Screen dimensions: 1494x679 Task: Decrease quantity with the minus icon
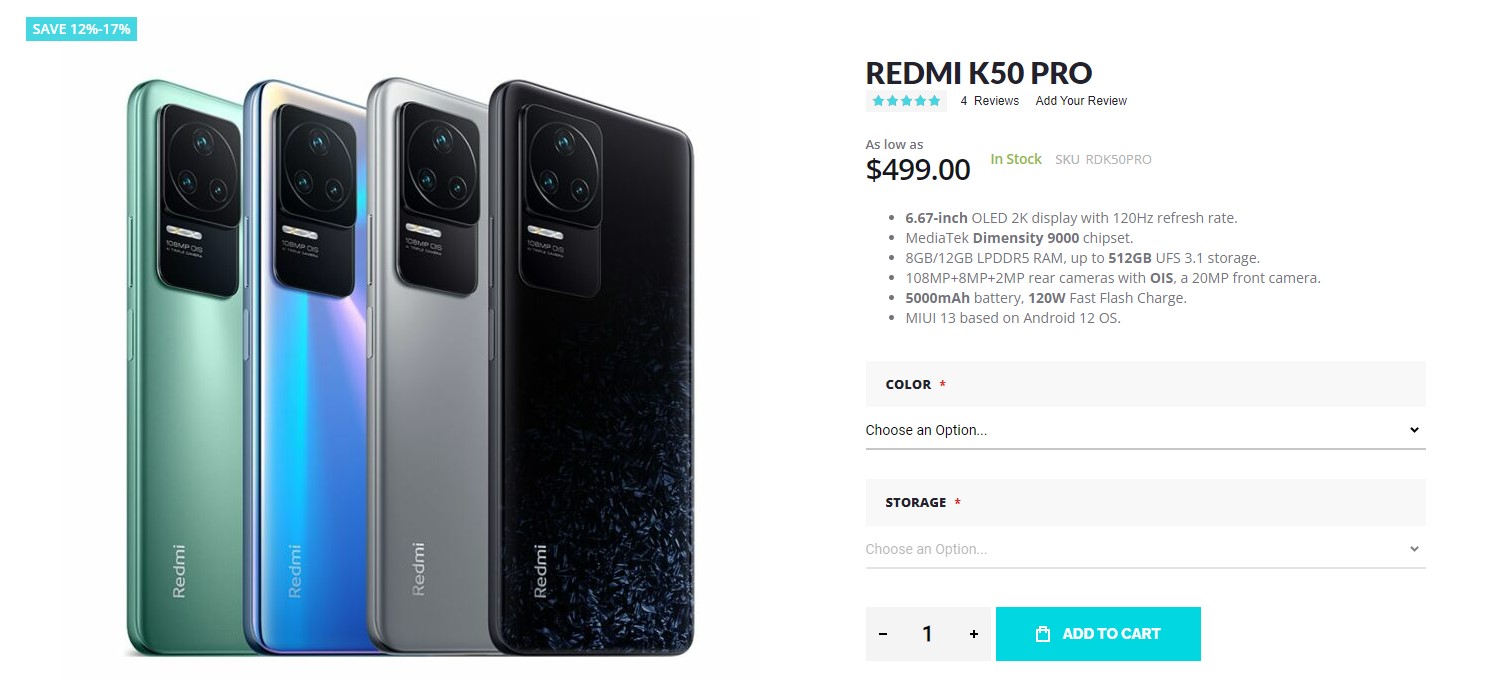pyautogui.click(x=883, y=634)
